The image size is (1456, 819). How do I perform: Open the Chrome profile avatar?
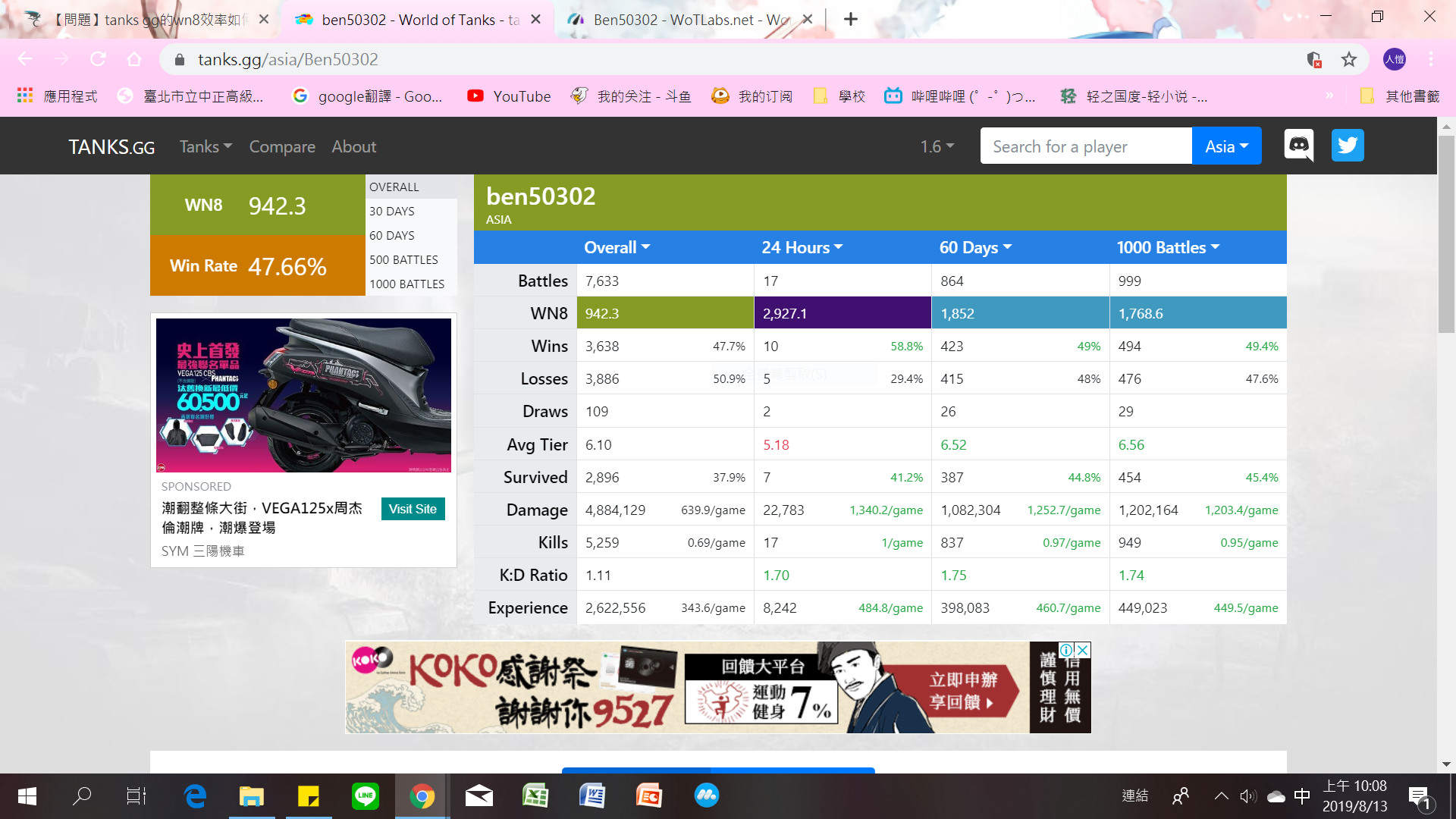tap(1394, 59)
